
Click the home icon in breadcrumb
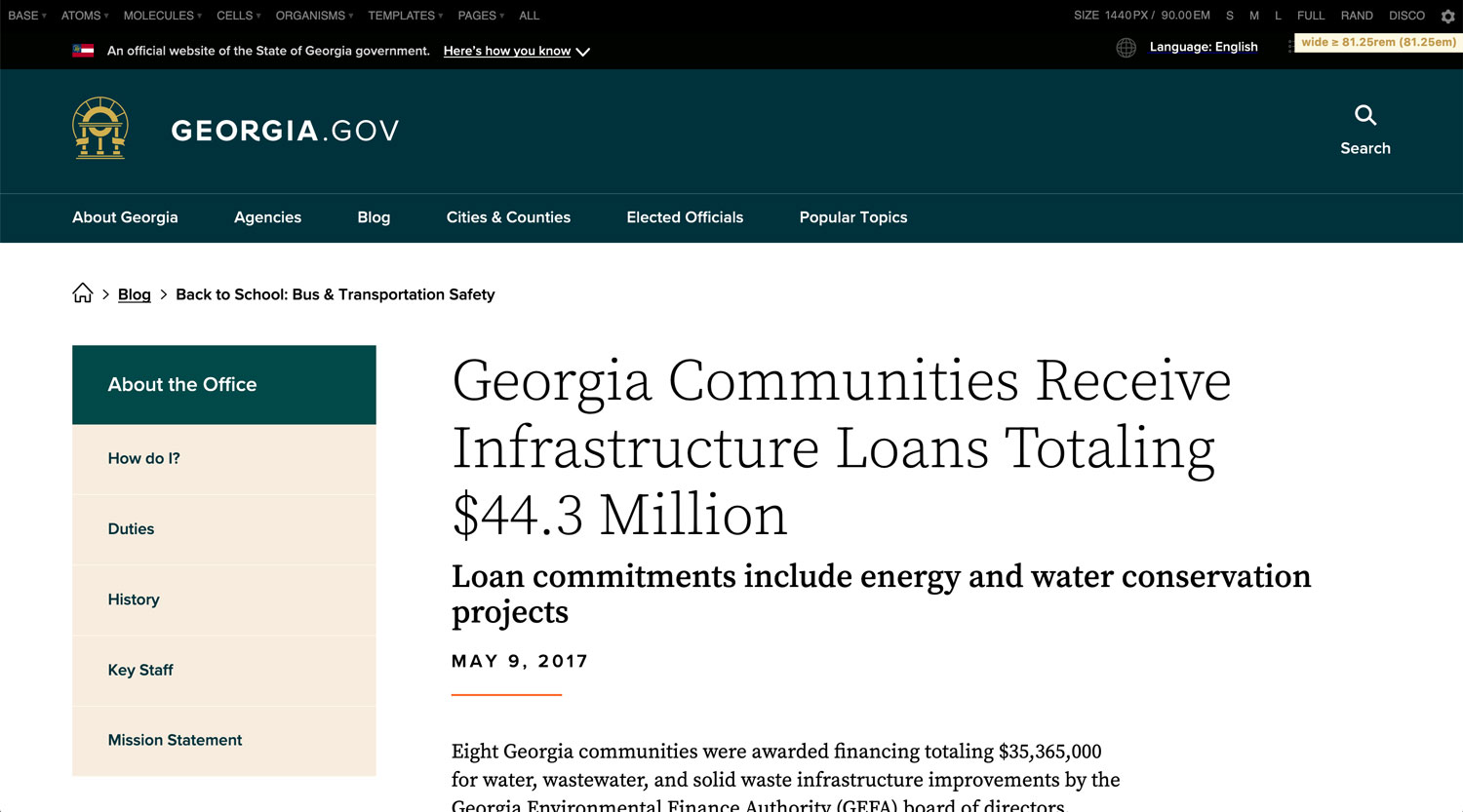(x=83, y=293)
